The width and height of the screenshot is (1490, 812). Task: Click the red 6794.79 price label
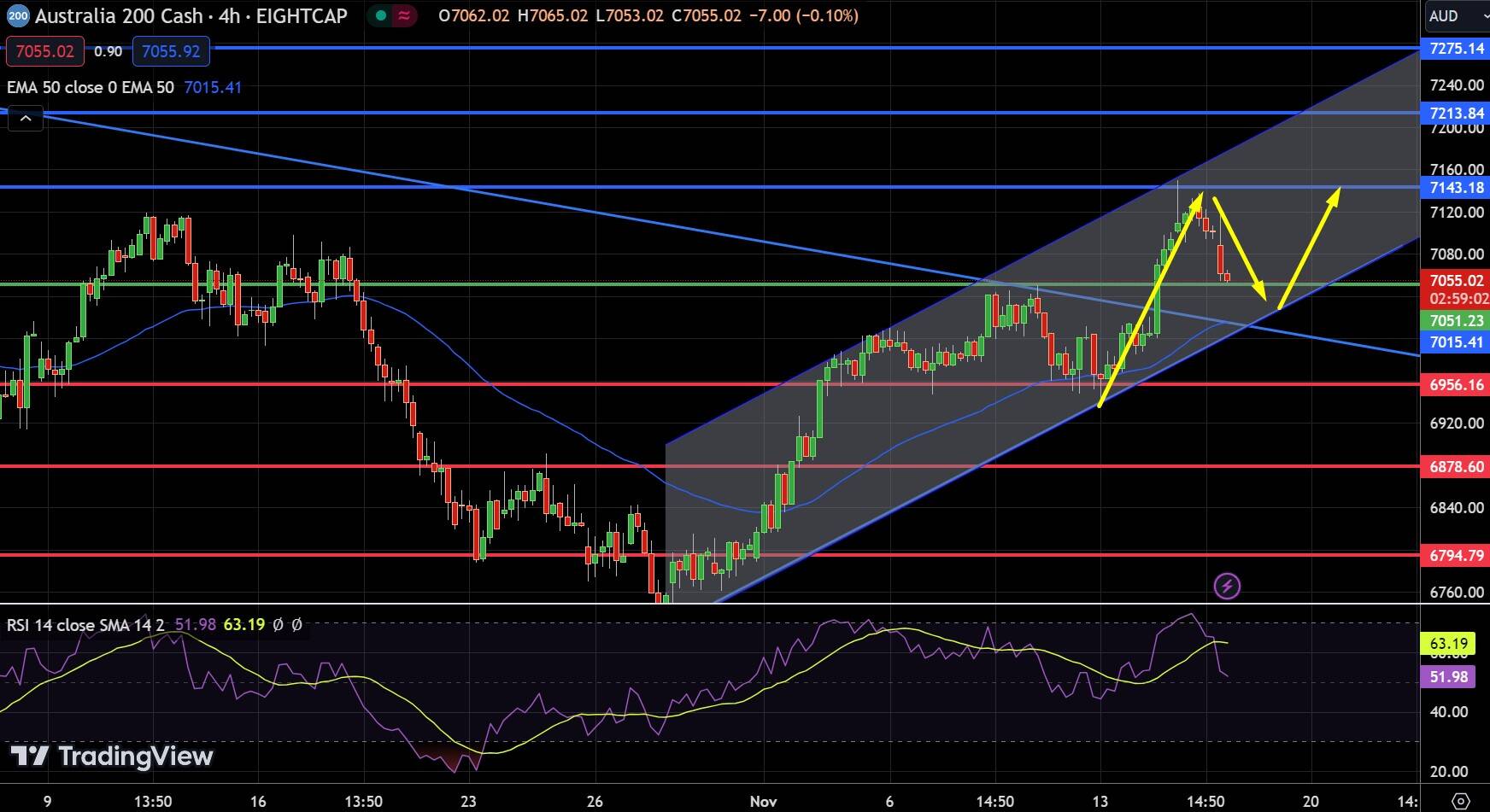click(1455, 556)
